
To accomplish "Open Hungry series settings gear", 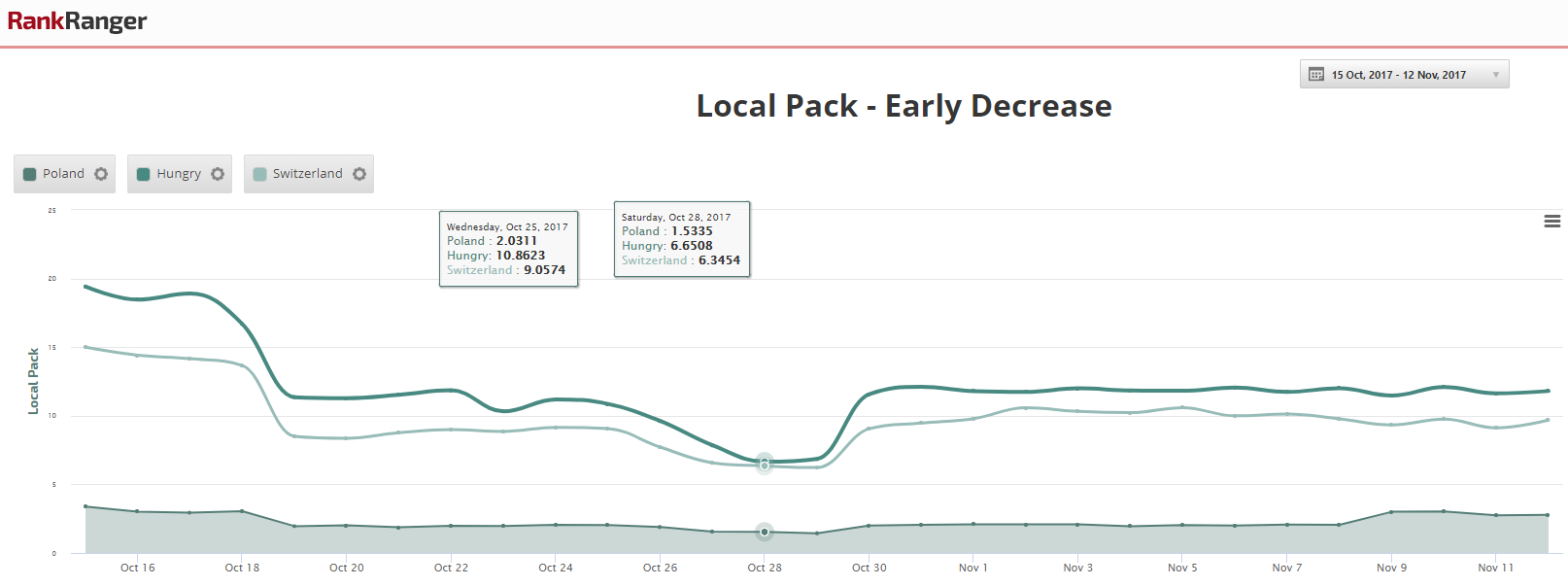I will 218,174.
